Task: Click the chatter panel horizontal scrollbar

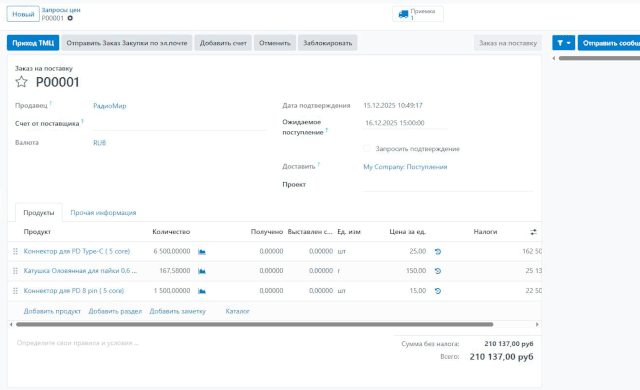Action: [x=599, y=58]
